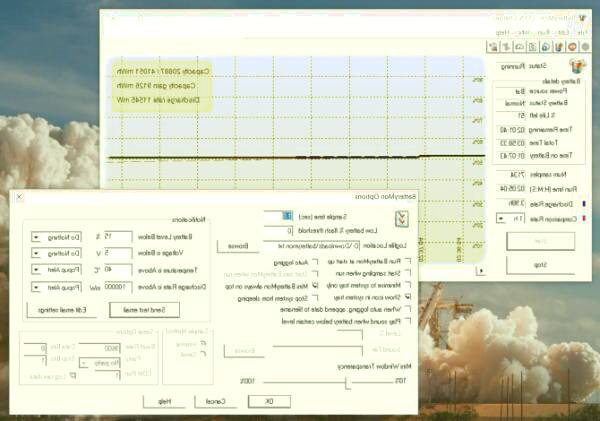Viewport: 600px width, 421px height.
Task: Click Browse next to Logfile Location
Action: [x=238, y=245]
